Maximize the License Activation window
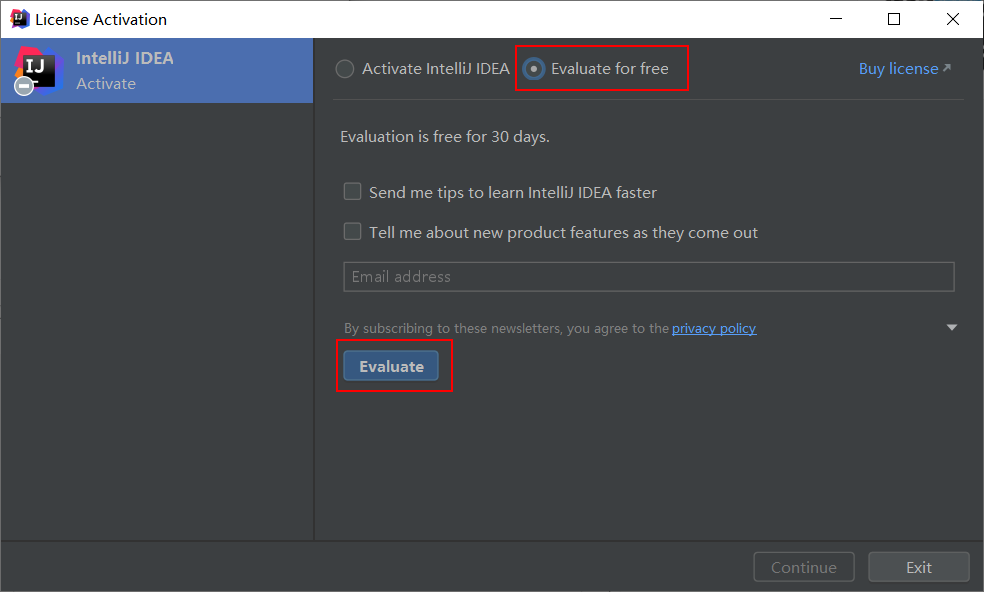The image size is (984, 592). (x=894, y=19)
